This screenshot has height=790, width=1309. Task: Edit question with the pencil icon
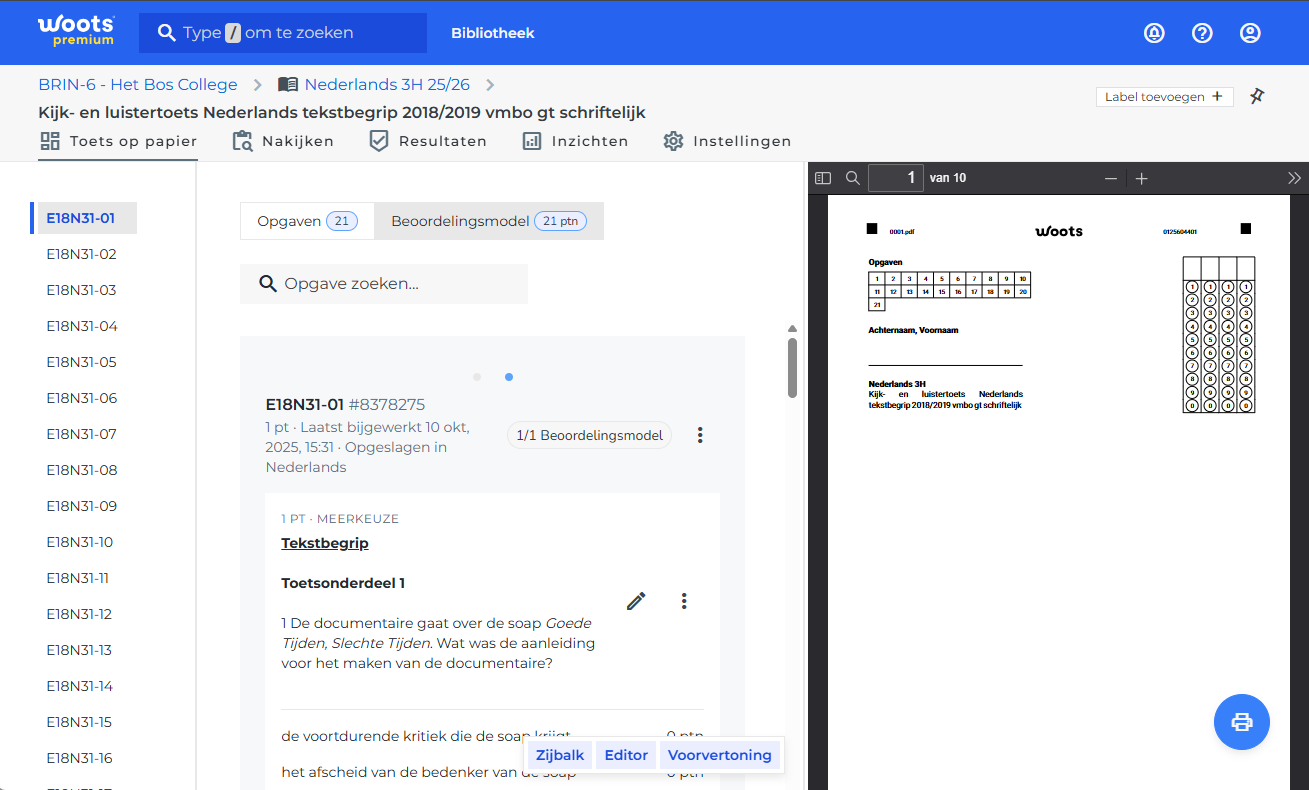(x=636, y=600)
